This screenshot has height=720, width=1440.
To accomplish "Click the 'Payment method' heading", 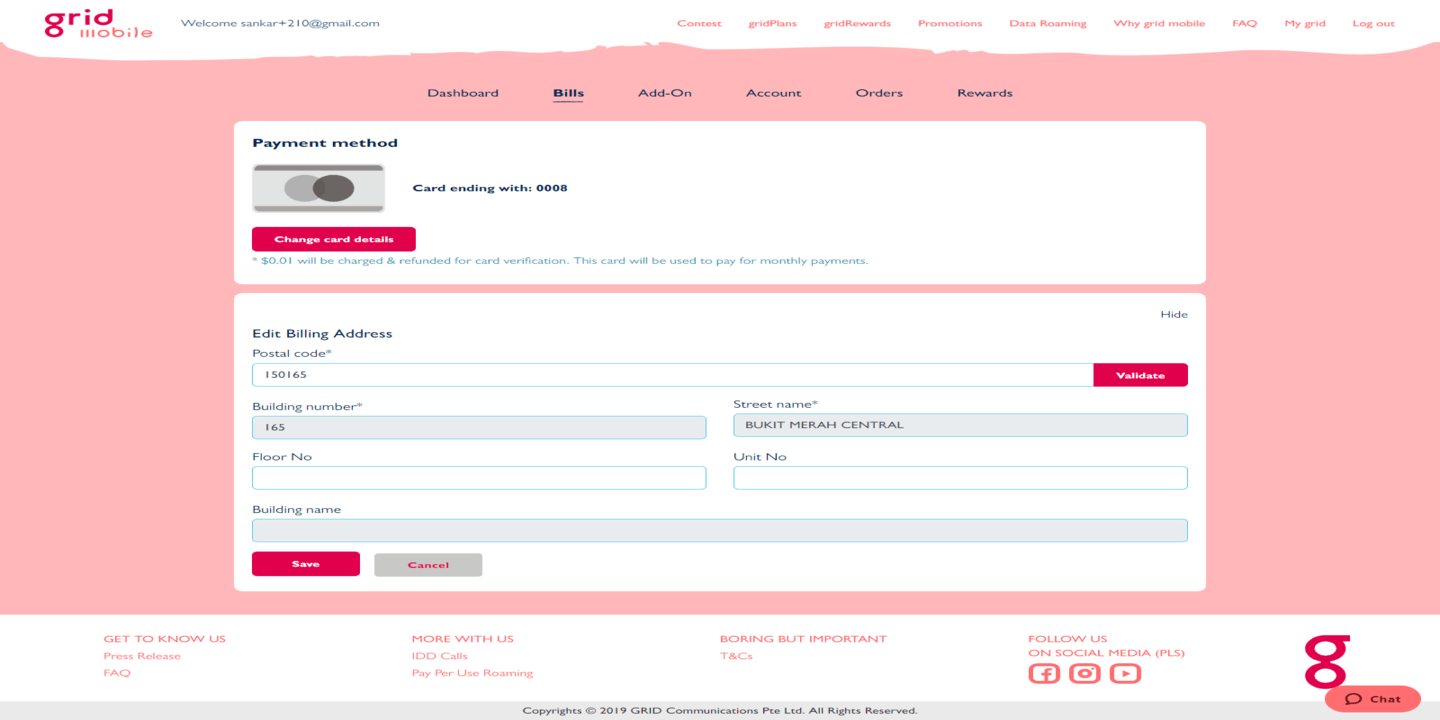I will tap(325, 143).
